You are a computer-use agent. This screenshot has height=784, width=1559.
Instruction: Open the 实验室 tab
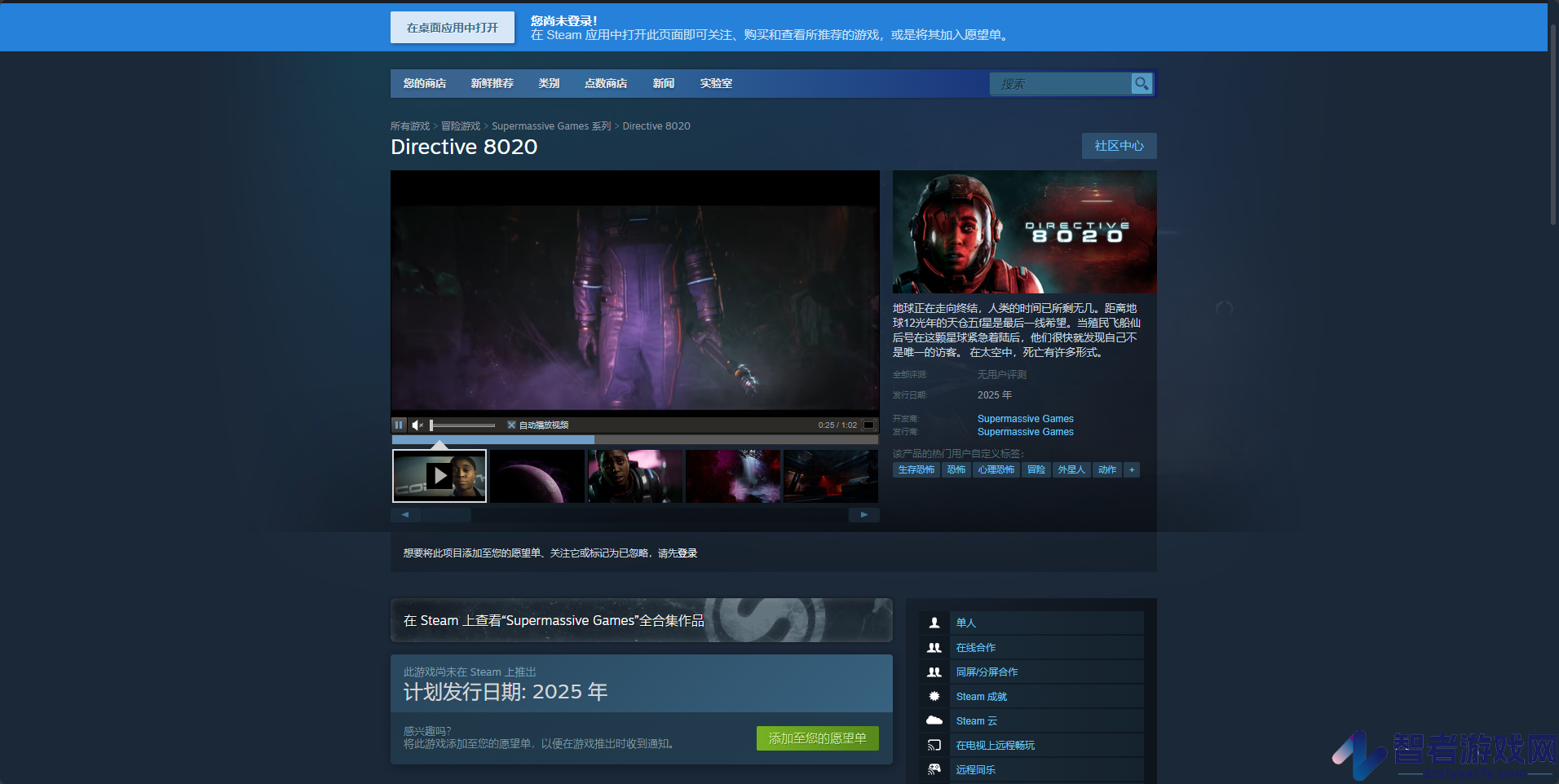tap(716, 83)
